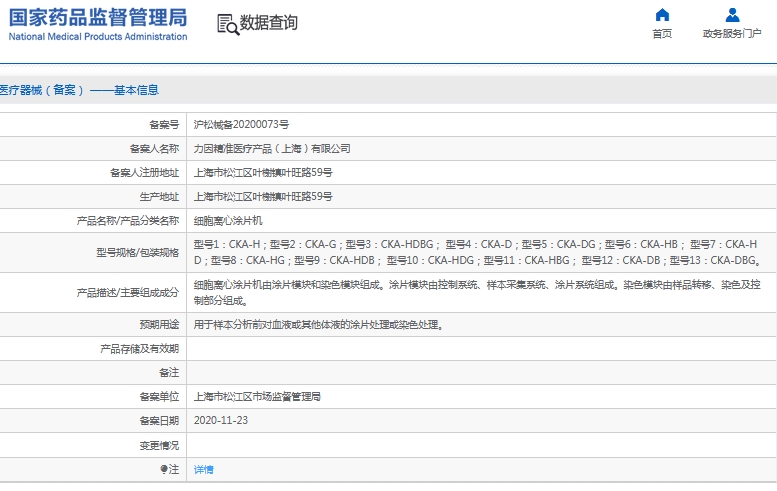
Task: Click the 备案人名称 label
Action: pos(154,149)
